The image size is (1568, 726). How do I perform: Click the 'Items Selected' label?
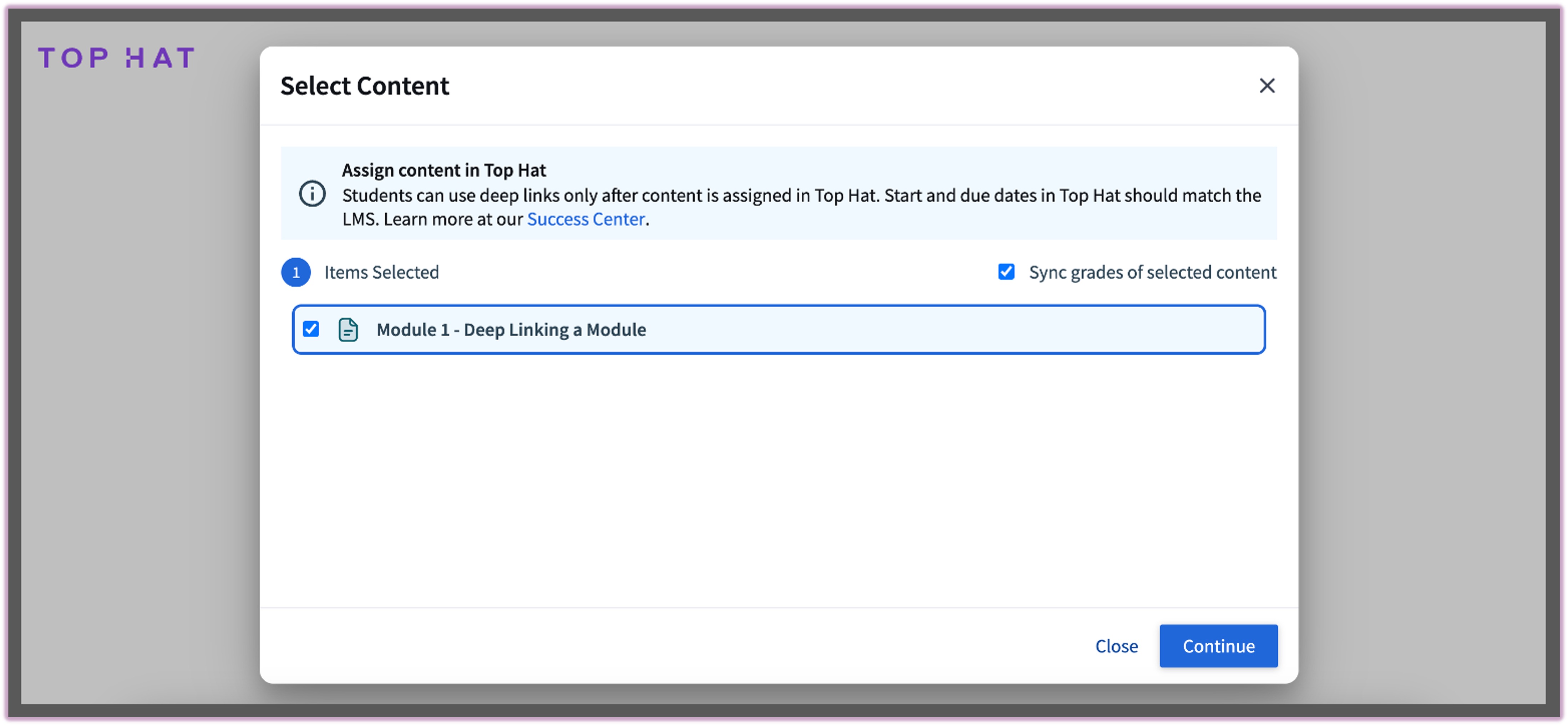click(x=381, y=272)
